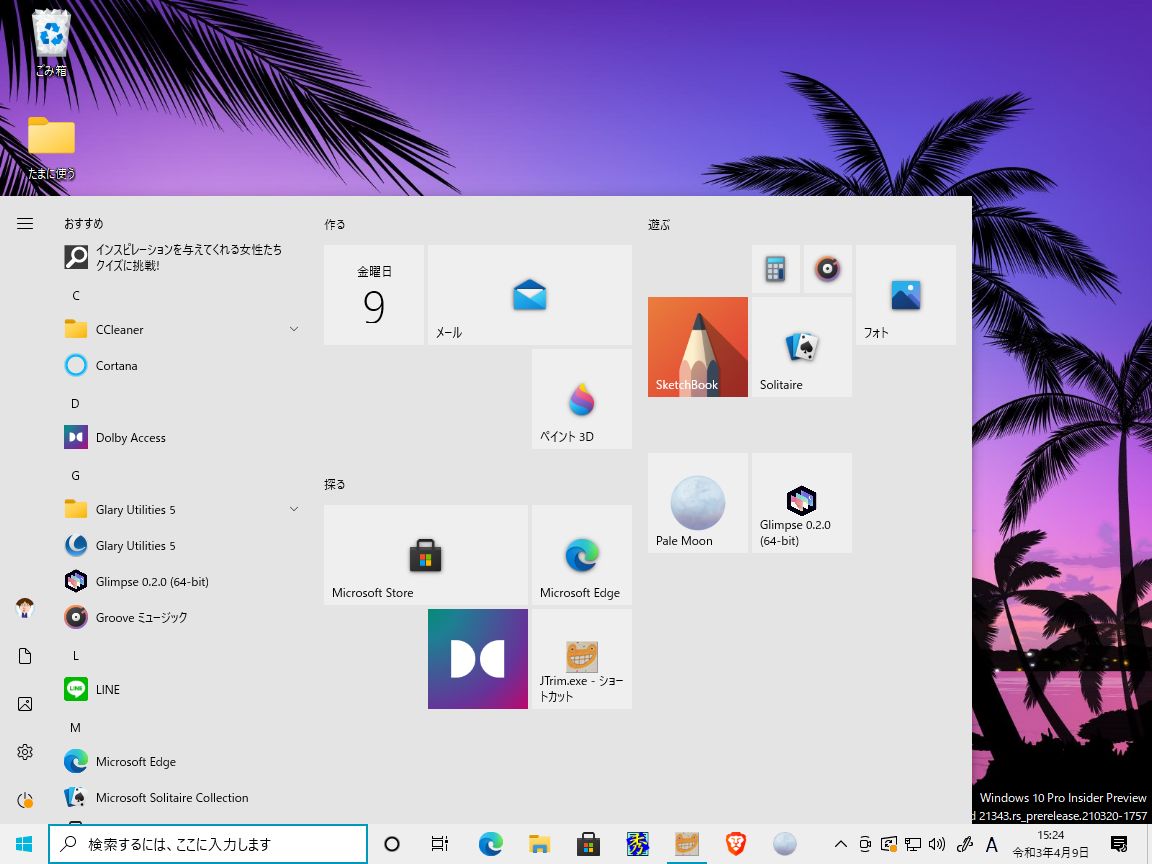
Task: Launch the Glimpse 0.2.0 tile
Action: [800, 502]
